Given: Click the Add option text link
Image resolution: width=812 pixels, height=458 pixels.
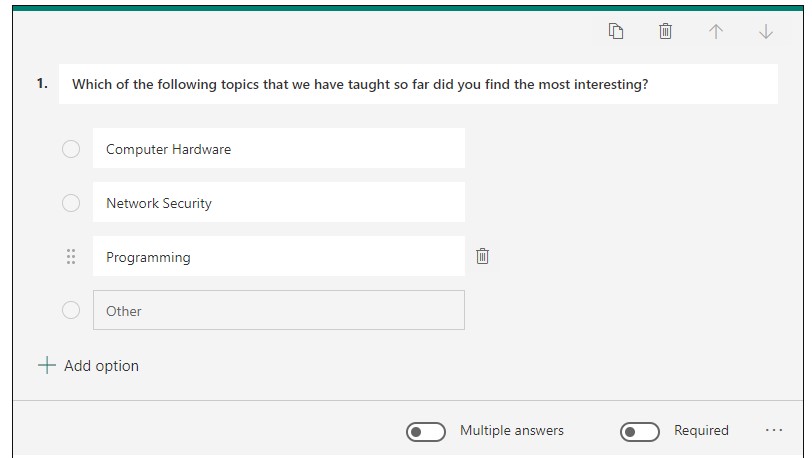Looking at the screenshot, I should point(101,366).
